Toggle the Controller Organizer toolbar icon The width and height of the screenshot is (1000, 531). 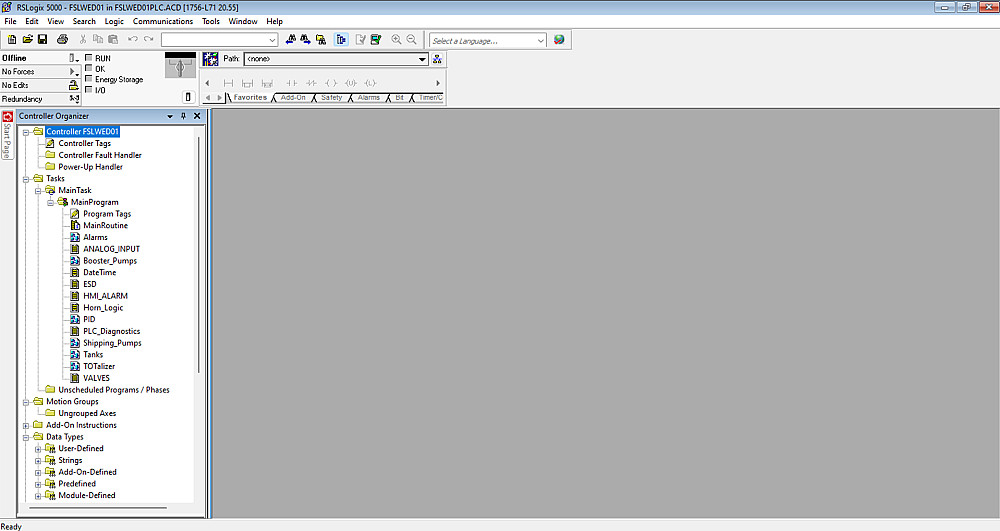(x=341, y=40)
